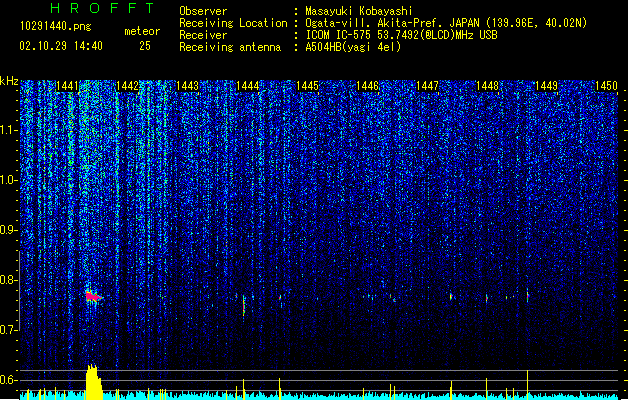The width and height of the screenshot is (629, 400).
Task: Click the 1.1 frequency axis label
Action: click(x=8, y=130)
